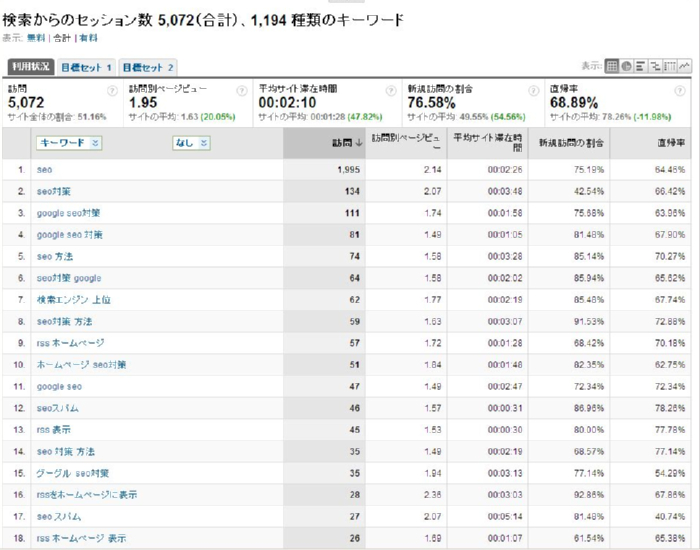Open keyword link 'seo 方法'

click(x=54, y=257)
